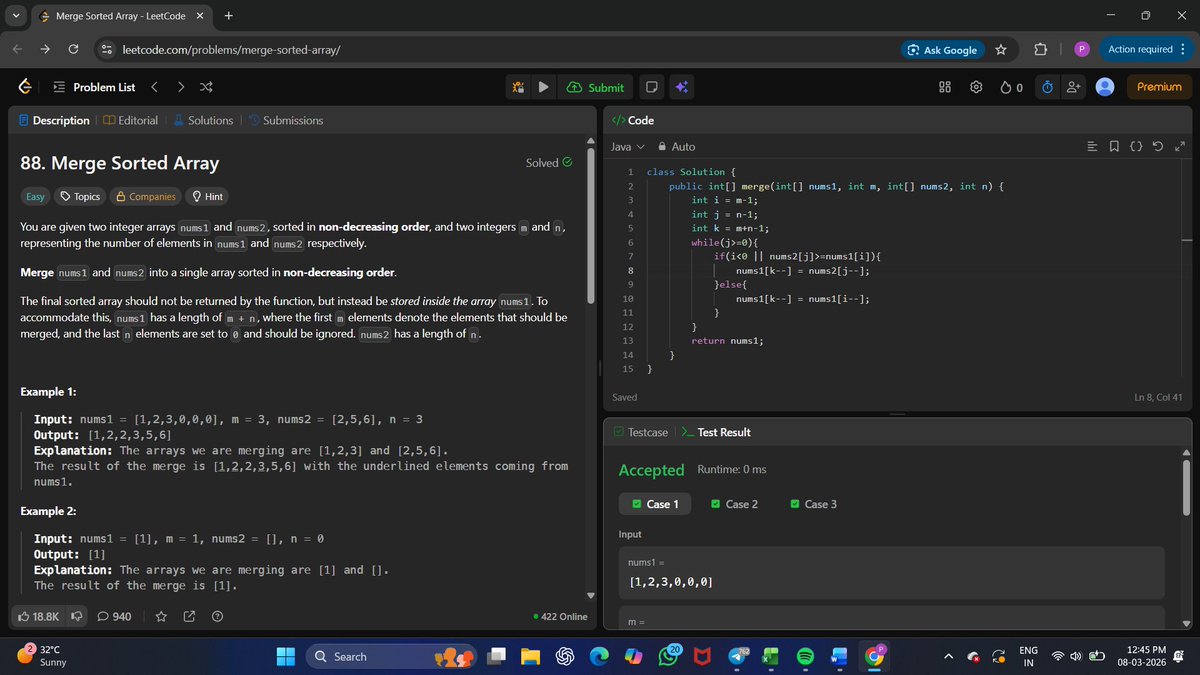Click the debug icon next to Run
The height and width of the screenshot is (675, 1200).
(x=519, y=87)
